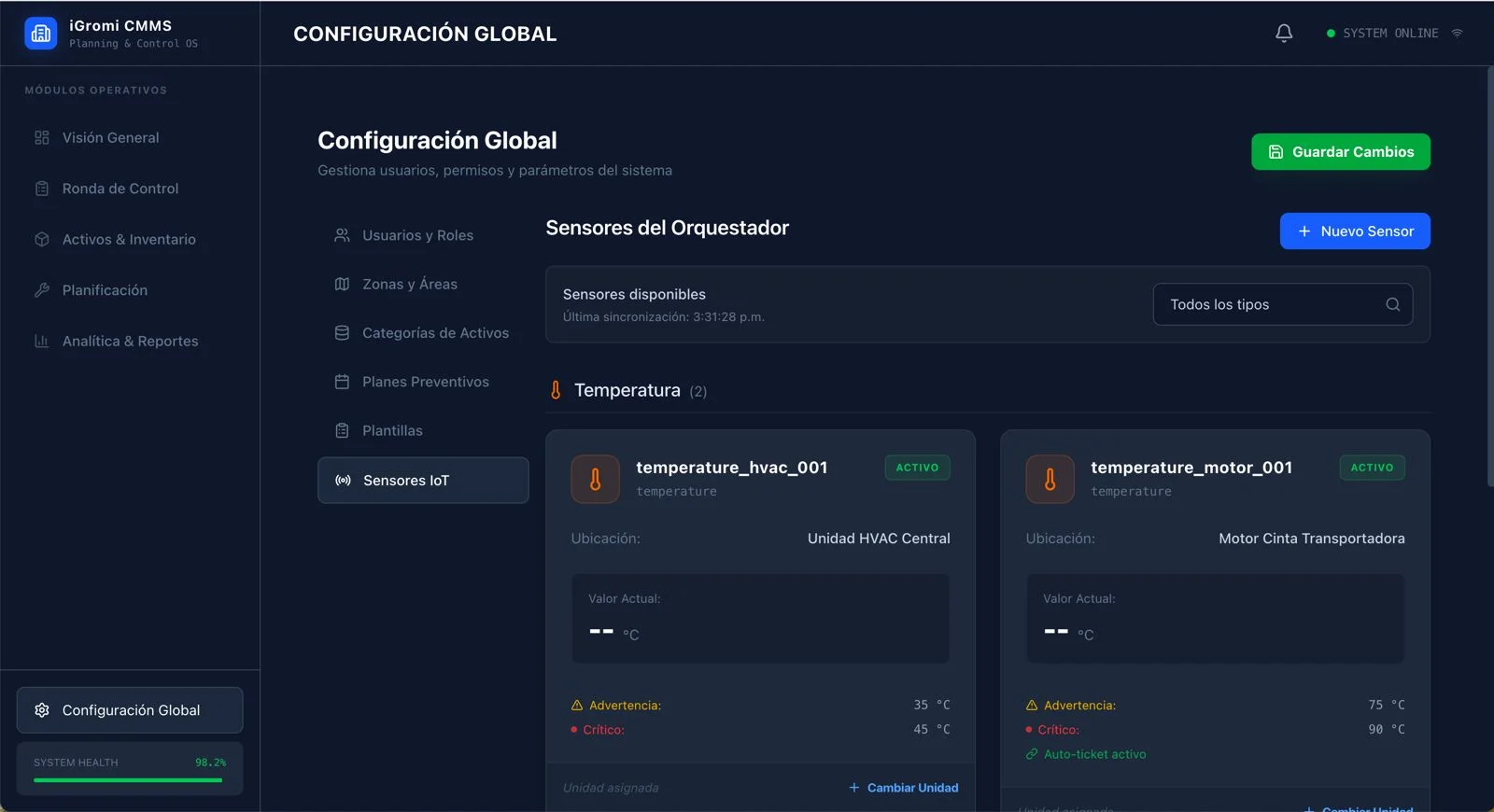
Task: Open the Analítica & Reportes module
Action: coord(130,341)
